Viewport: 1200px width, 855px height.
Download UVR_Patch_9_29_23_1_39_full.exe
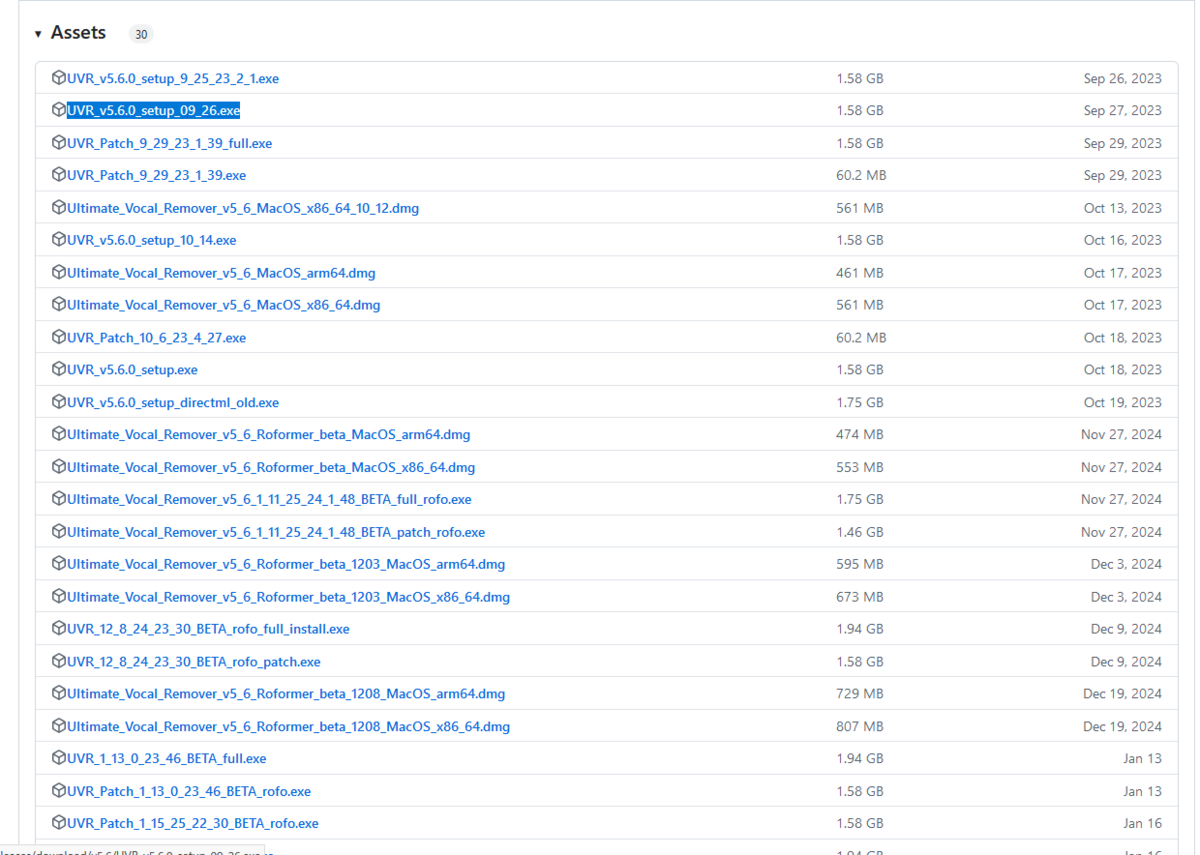tap(169, 143)
